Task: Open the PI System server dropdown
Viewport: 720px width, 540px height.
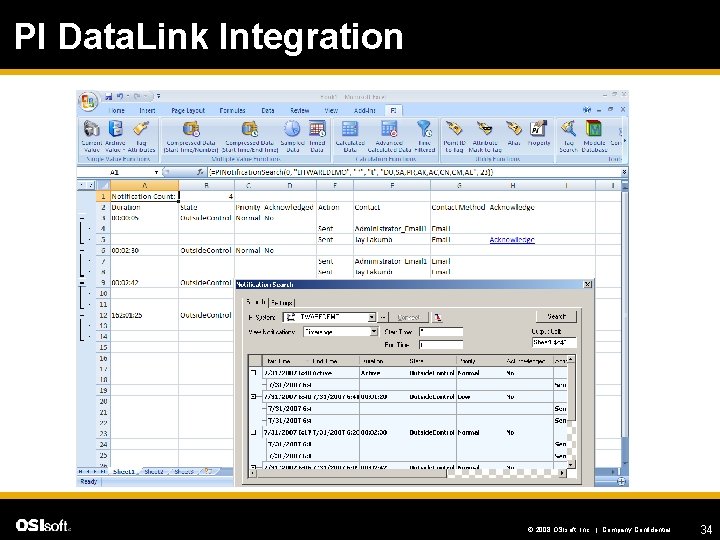Action: point(371,317)
